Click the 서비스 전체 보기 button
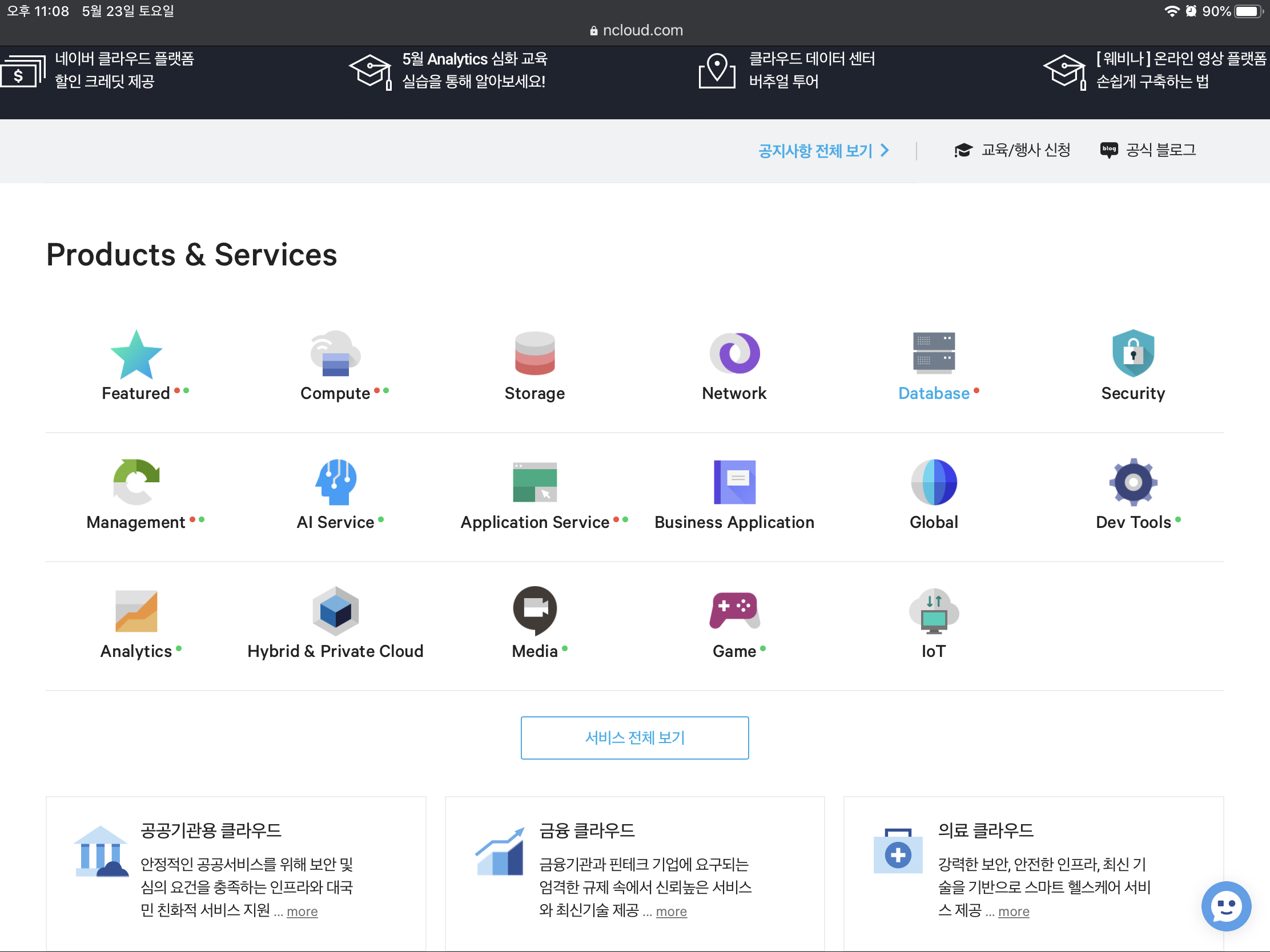This screenshot has width=1270, height=952. (634, 737)
